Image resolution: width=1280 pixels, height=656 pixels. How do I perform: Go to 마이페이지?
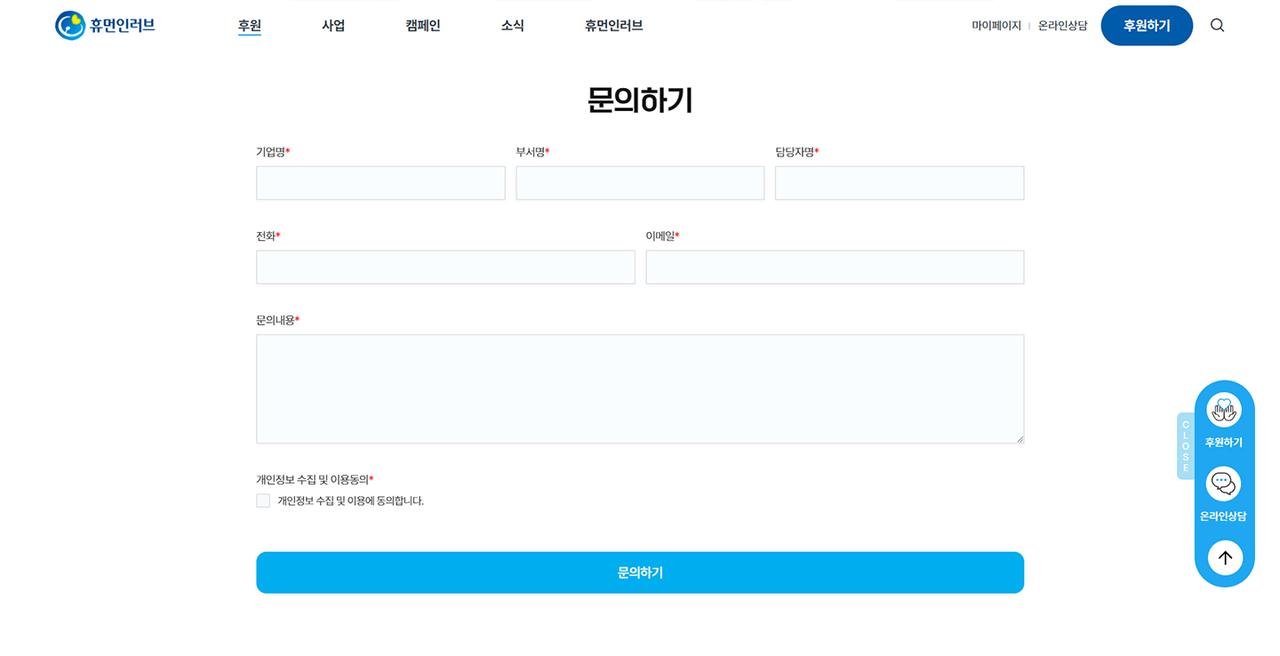[x=996, y=26]
